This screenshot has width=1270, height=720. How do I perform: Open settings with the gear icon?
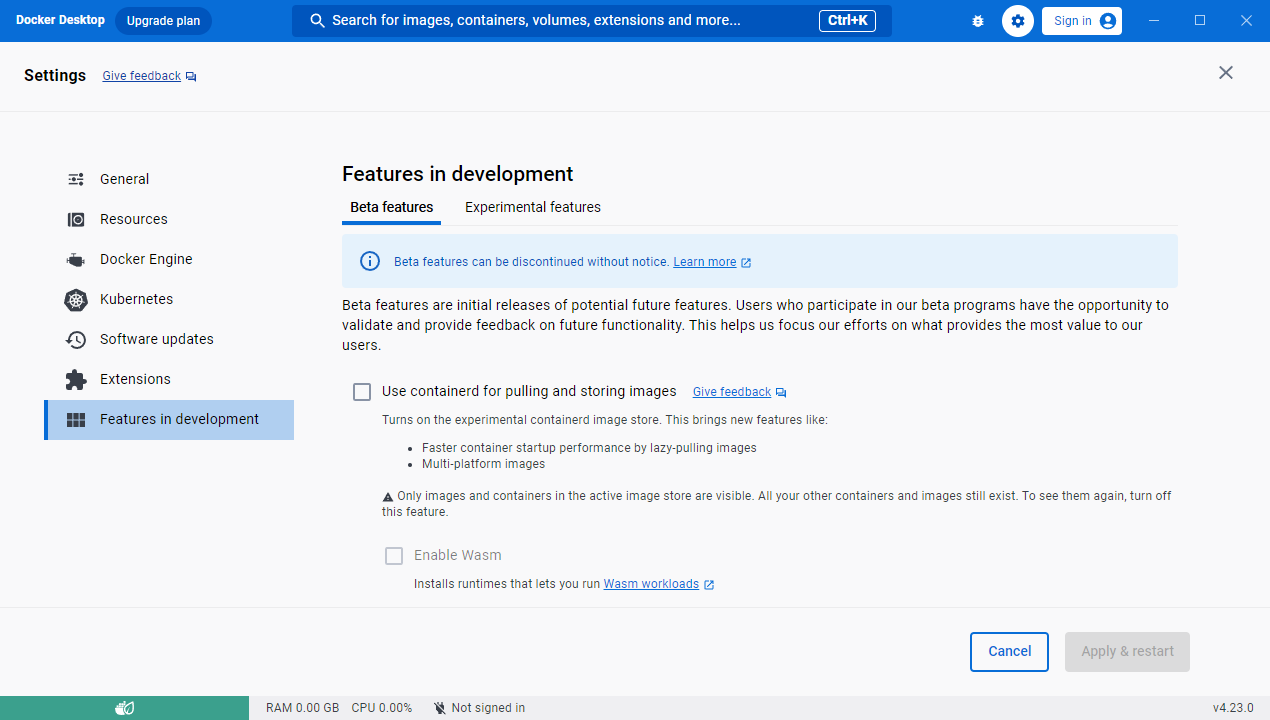(x=1017, y=20)
